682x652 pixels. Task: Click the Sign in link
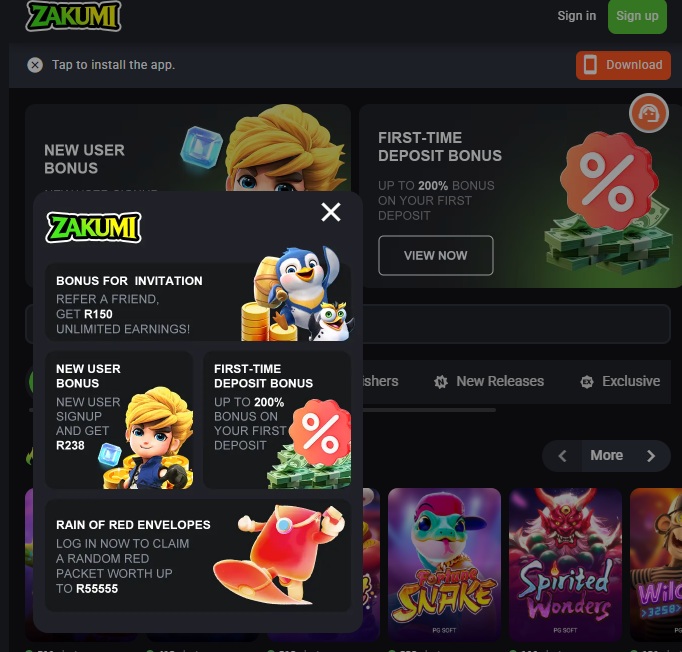click(x=576, y=16)
